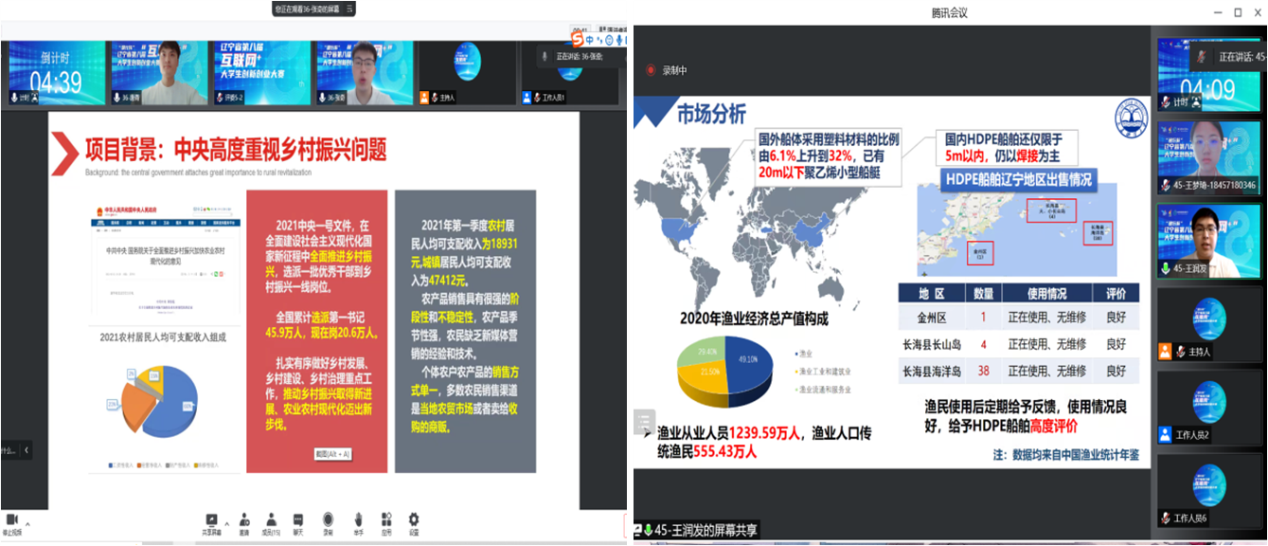Toggle the Stop Video camera button
Image resolution: width=1268 pixels, height=546 pixels.
pos(12,520)
